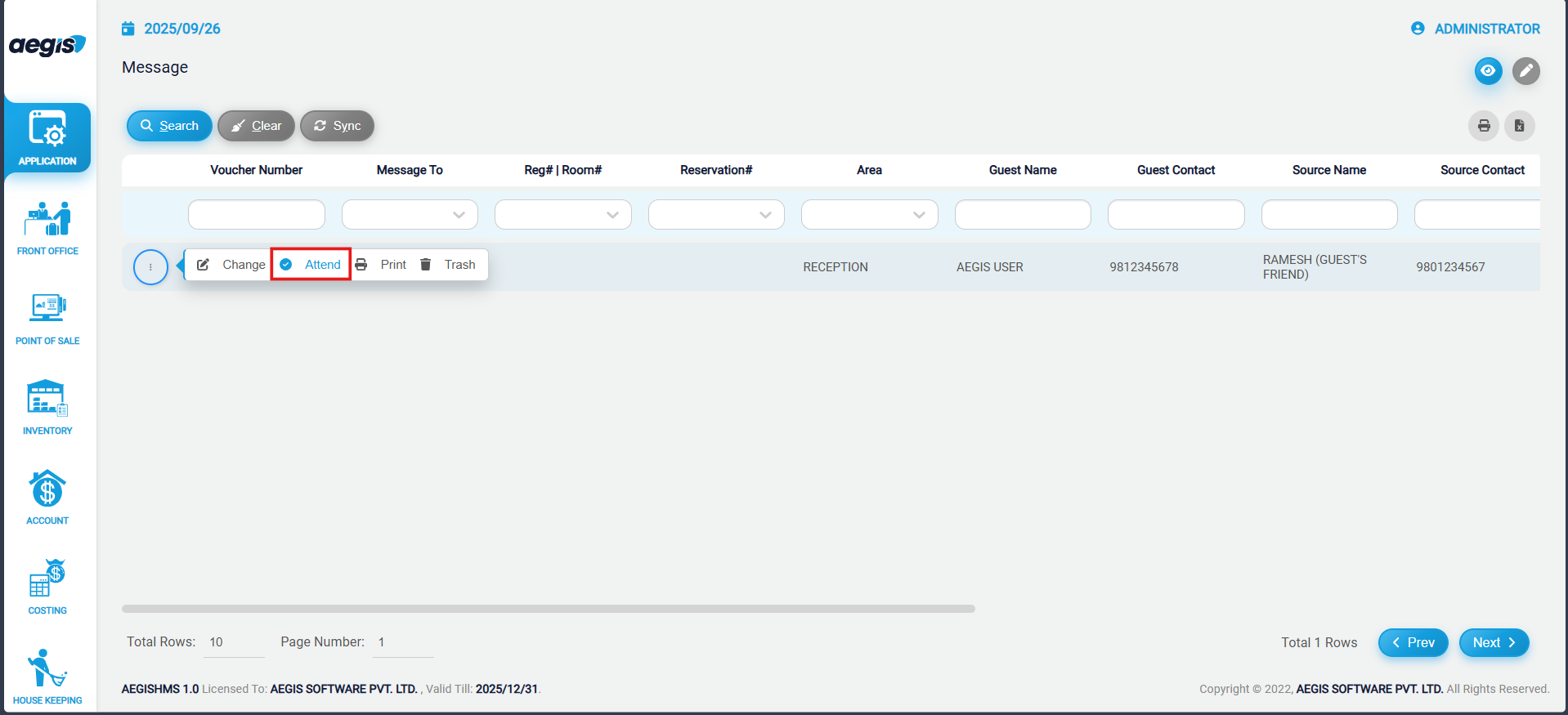The image size is (1568, 715).
Task: Click the pencil edit mode icon
Action: pyautogui.click(x=1525, y=71)
